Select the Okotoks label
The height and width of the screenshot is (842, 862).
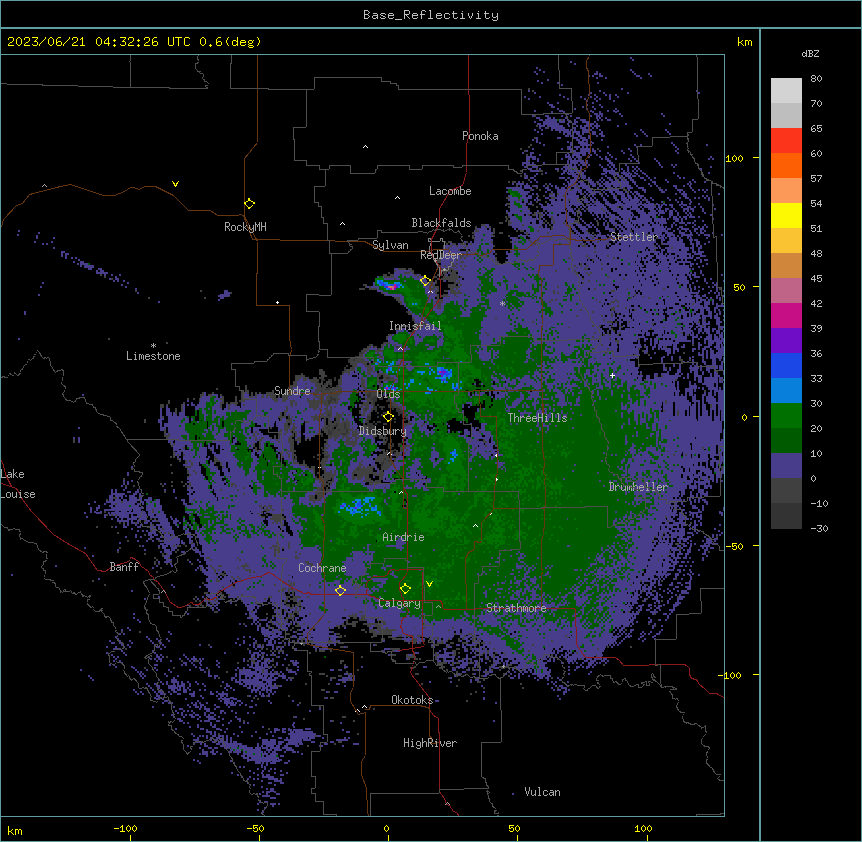coord(412,700)
